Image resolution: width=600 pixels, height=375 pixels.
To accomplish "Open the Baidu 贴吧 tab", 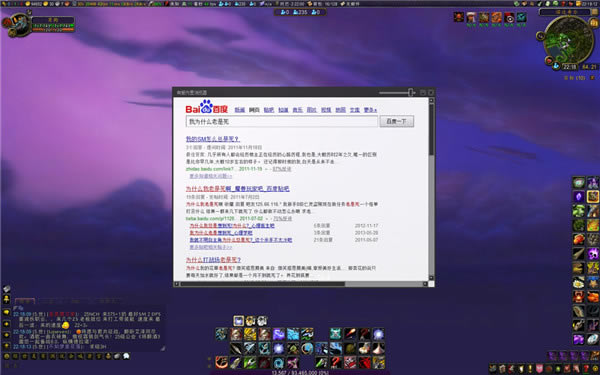I will (x=269, y=110).
